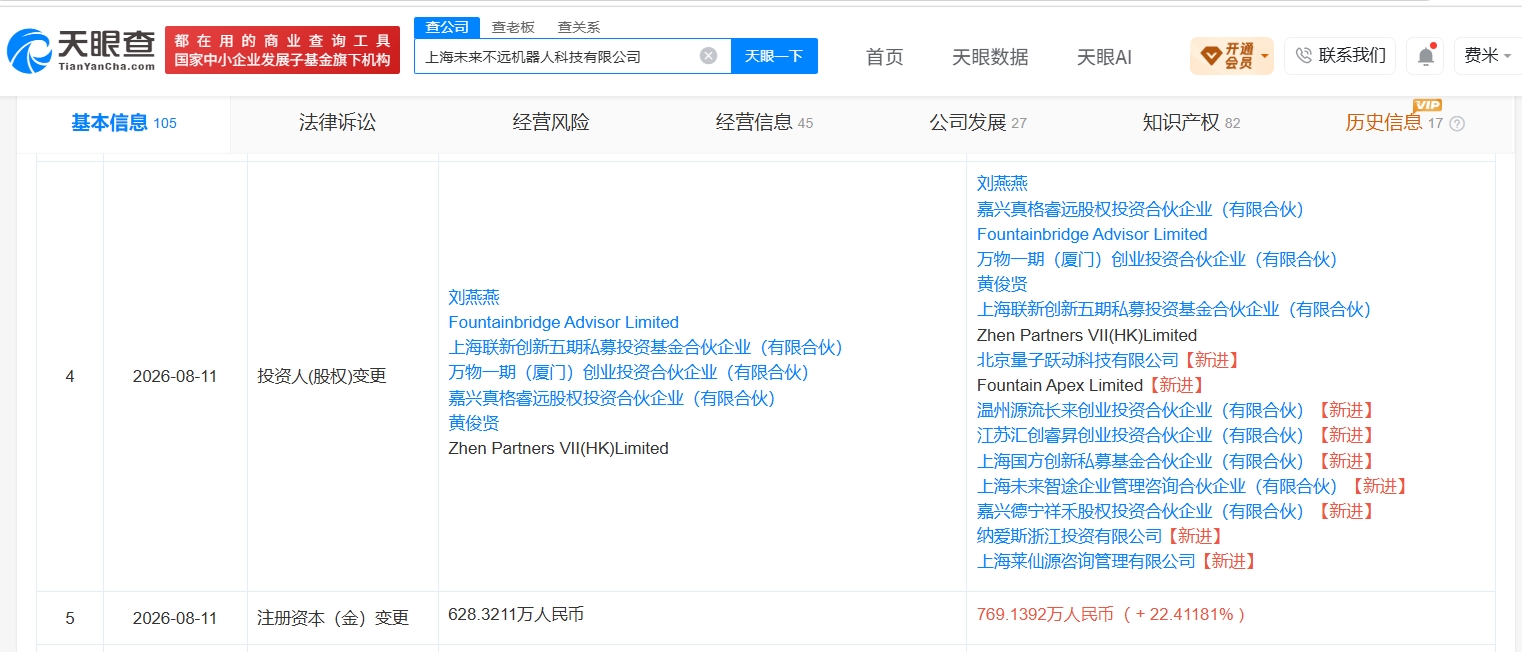Open Fountainbridge Advisor Limited in after-change column
This screenshot has width=1522, height=652.
pos(1092,234)
